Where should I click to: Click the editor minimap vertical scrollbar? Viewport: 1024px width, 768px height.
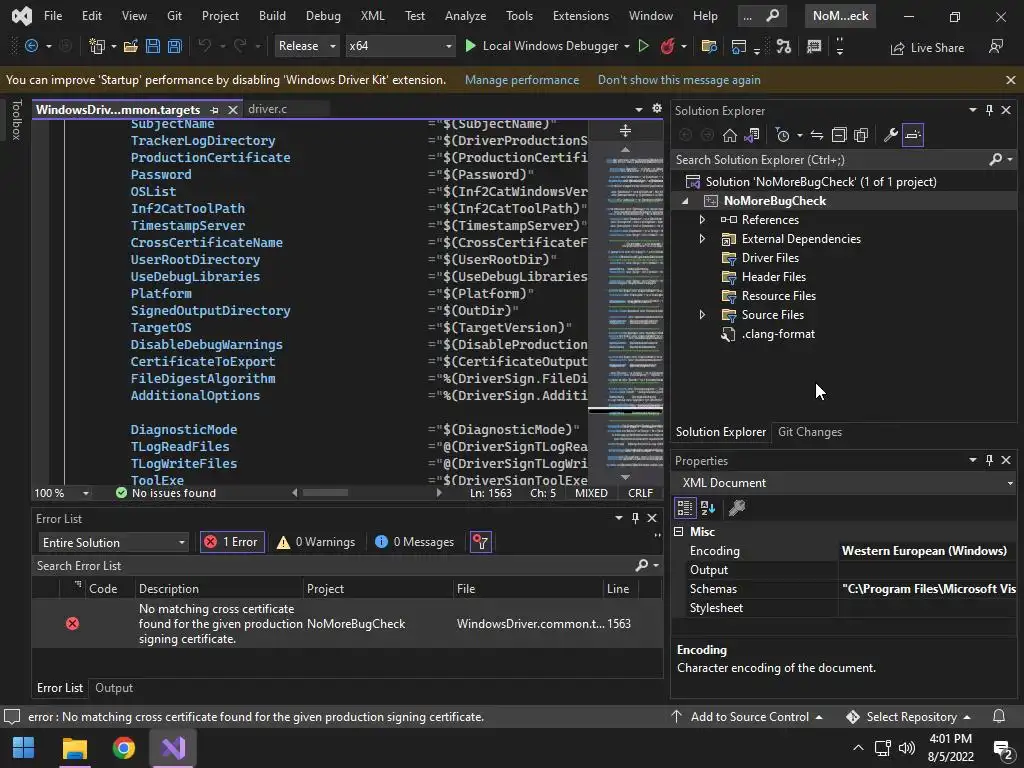click(x=625, y=313)
